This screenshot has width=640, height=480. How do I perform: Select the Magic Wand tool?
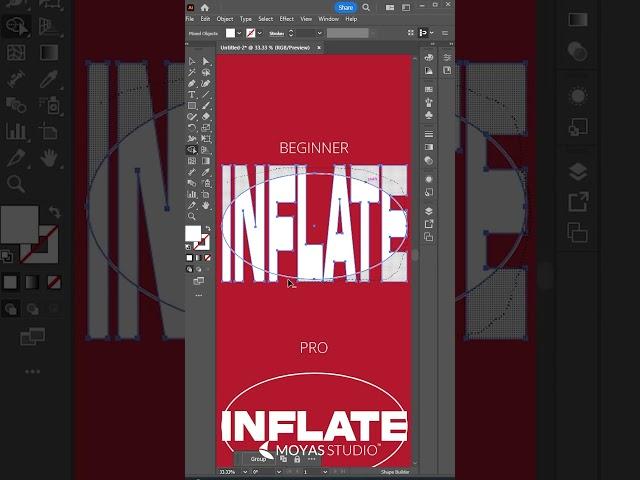pyautogui.click(x=191, y=72)
